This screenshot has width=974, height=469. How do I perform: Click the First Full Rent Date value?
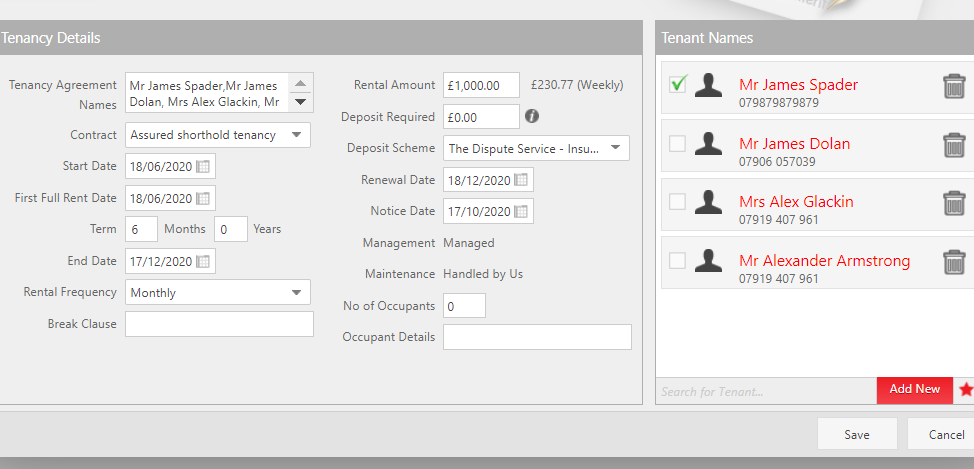(x=161, y=198)
